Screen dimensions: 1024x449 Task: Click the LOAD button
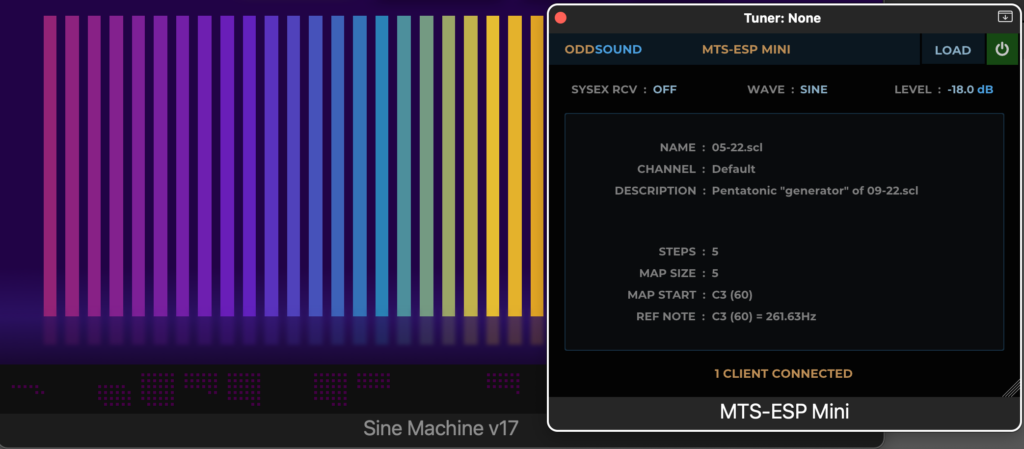(x=952, y=50)
